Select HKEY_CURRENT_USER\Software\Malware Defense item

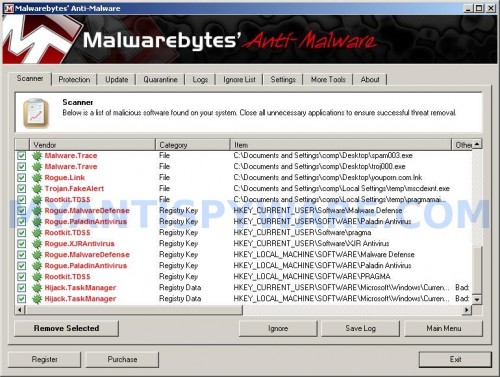[318, 211]
